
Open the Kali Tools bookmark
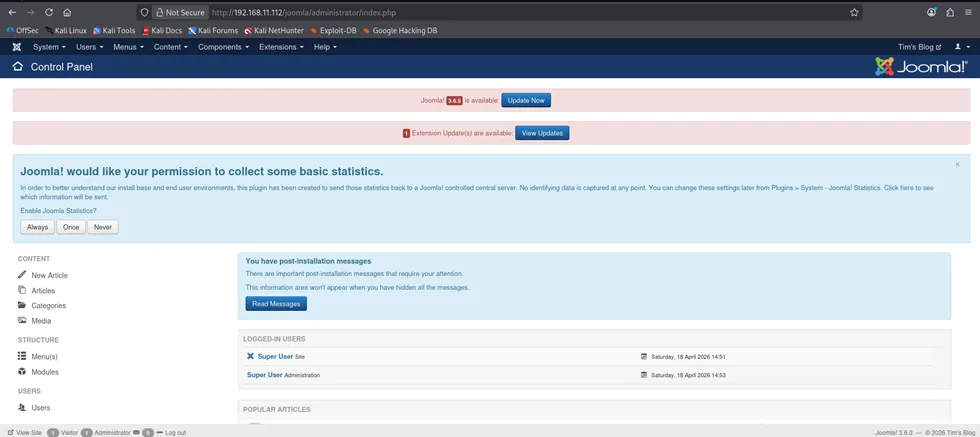pyautogui.click(x=114, y=30)
